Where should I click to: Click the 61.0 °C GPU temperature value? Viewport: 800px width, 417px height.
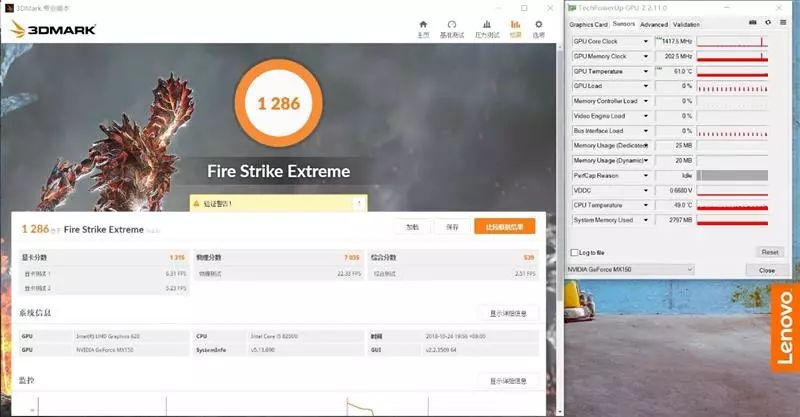[683, 71]
